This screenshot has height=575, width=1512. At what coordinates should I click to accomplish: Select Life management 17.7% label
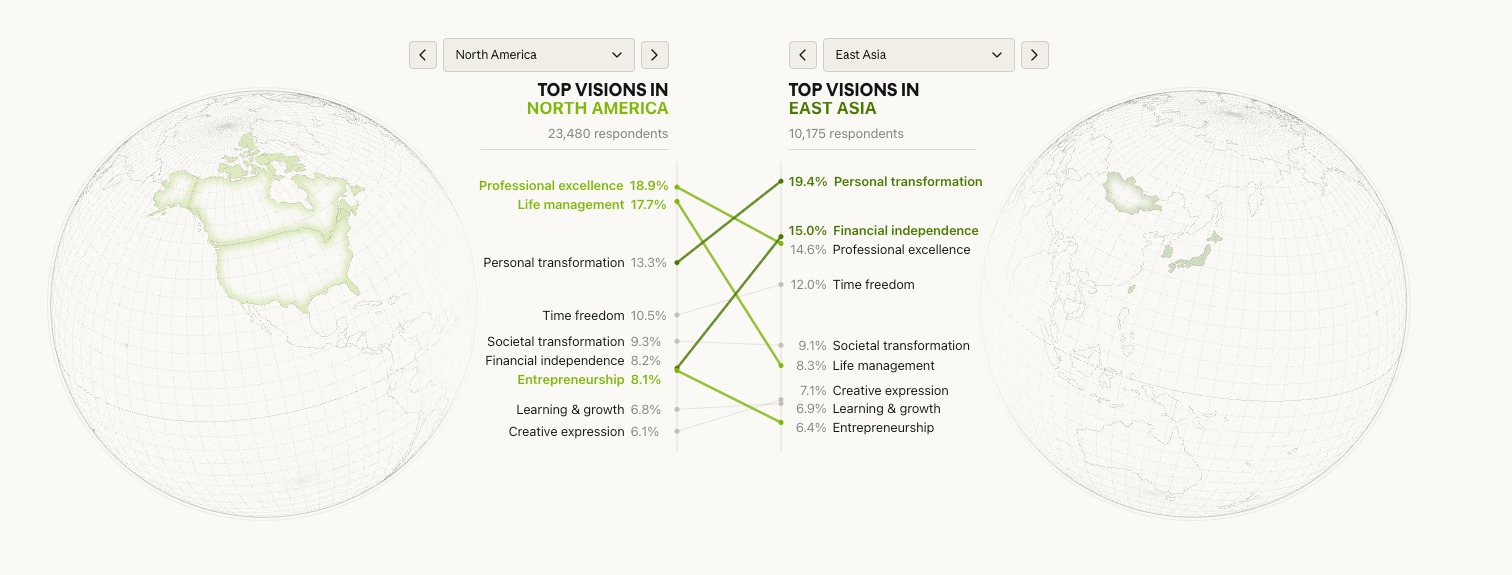tap(591, 205)
